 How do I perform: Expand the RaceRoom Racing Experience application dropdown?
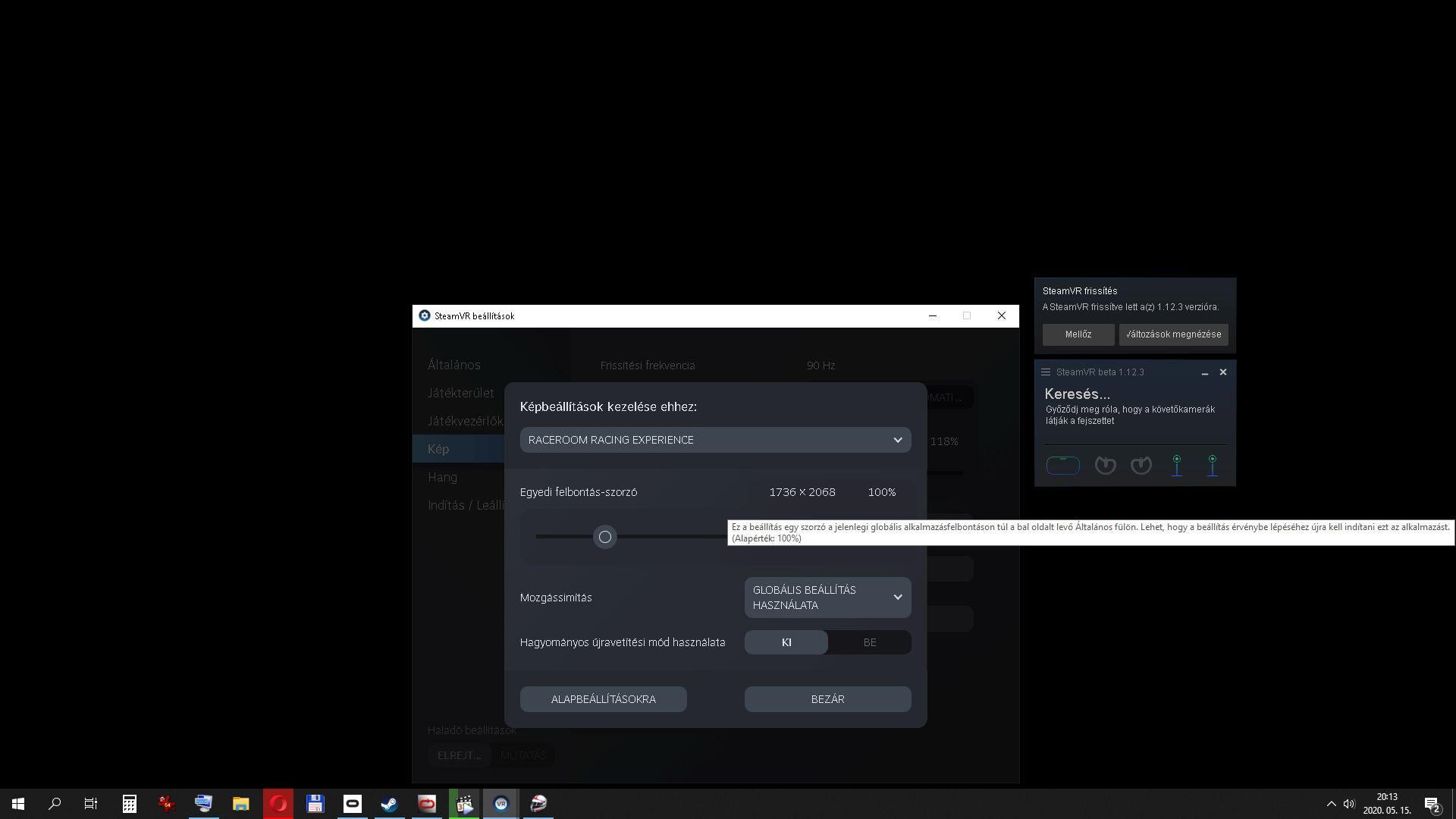[x=715, y=440]
